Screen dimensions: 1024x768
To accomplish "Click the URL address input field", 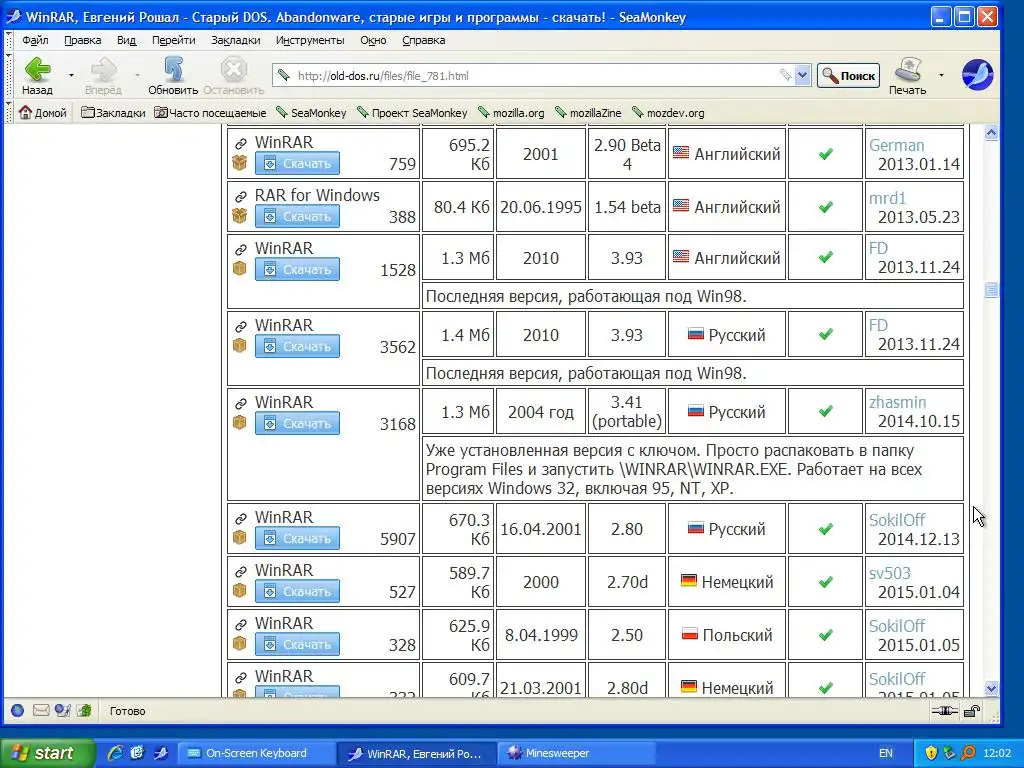I will [x=536, y=75].
